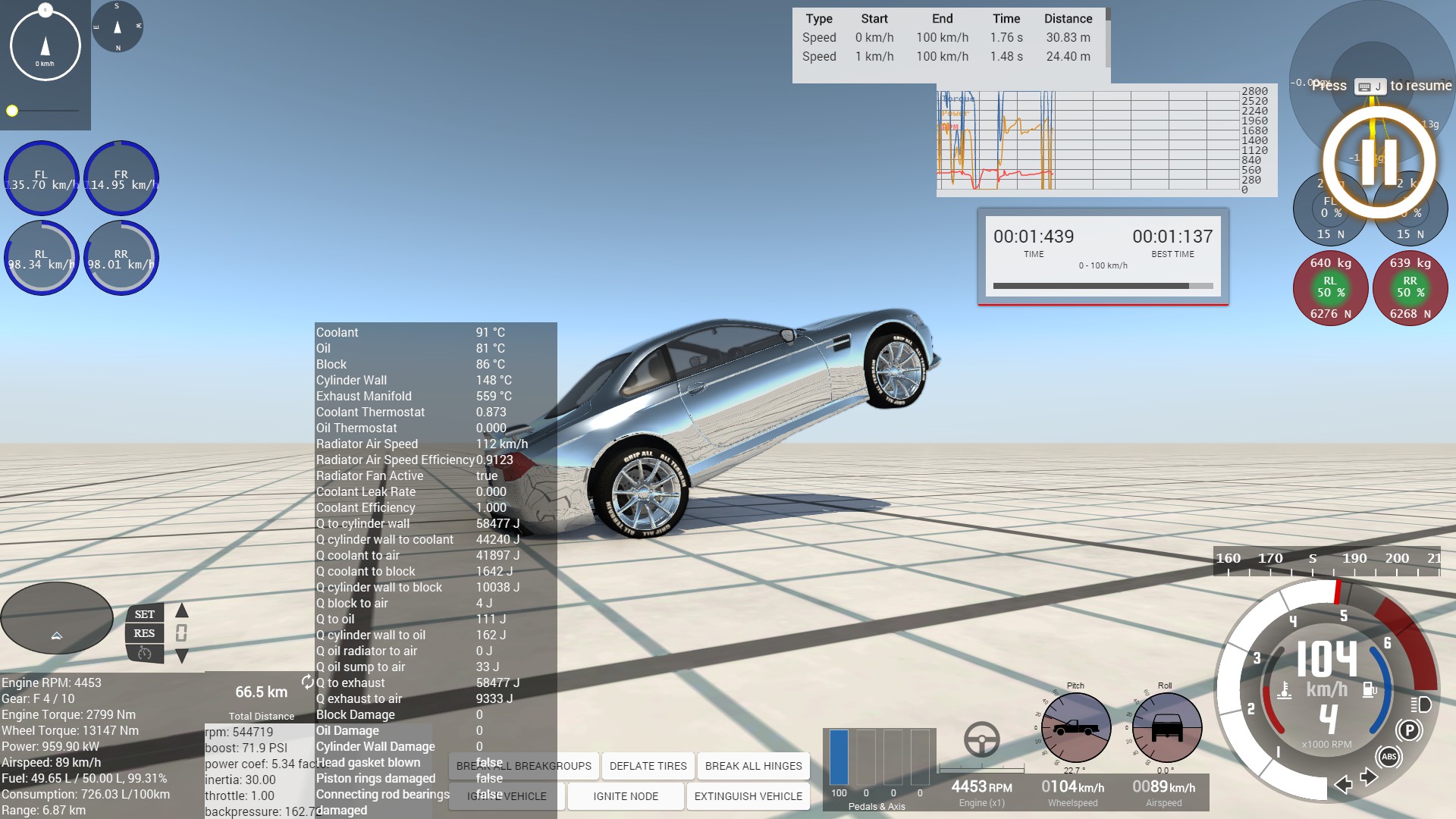Click the RL tire load circle

coord(1330,288)
